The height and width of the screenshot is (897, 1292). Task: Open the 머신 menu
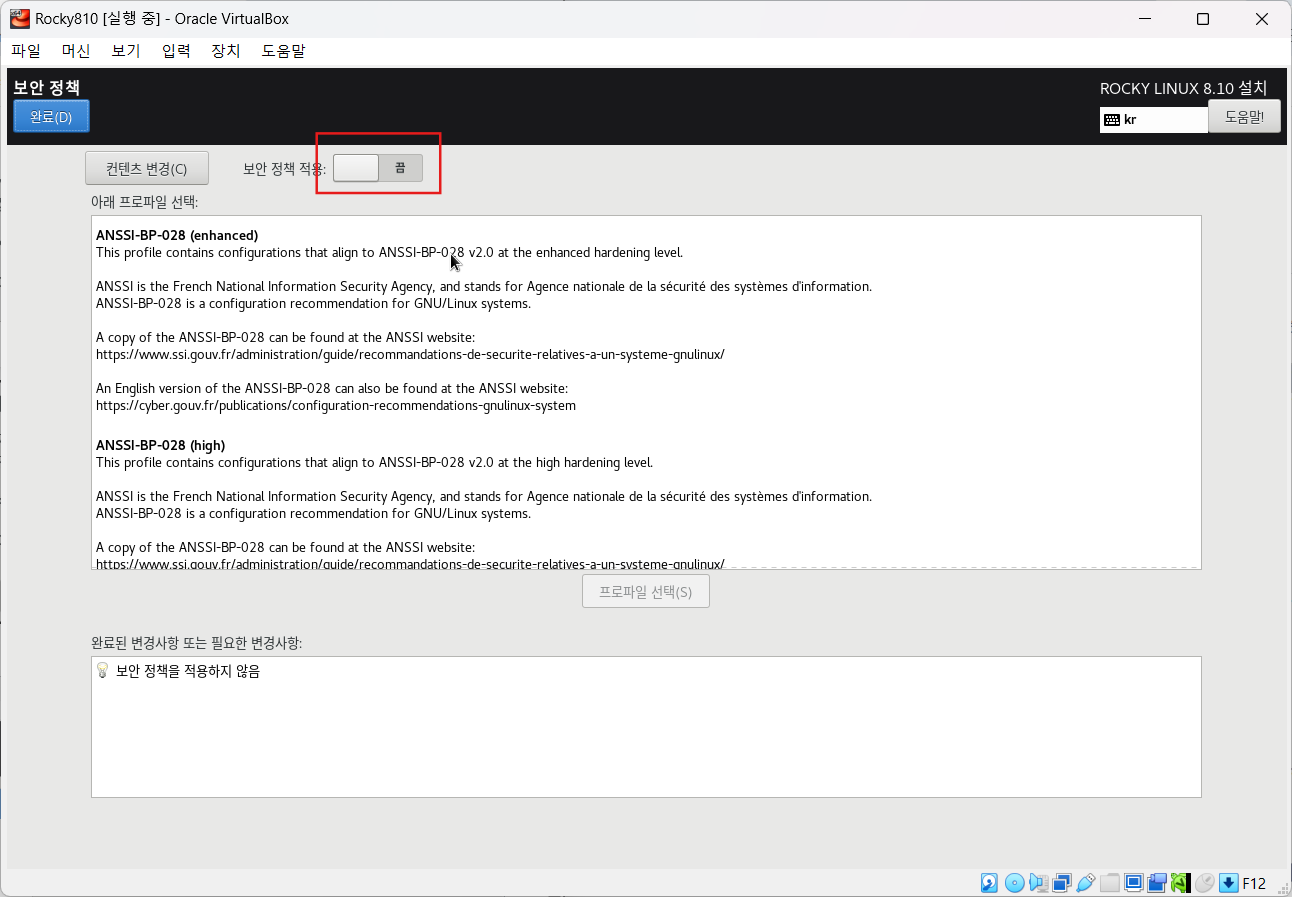pyautogui.click(x=76, y=51)
